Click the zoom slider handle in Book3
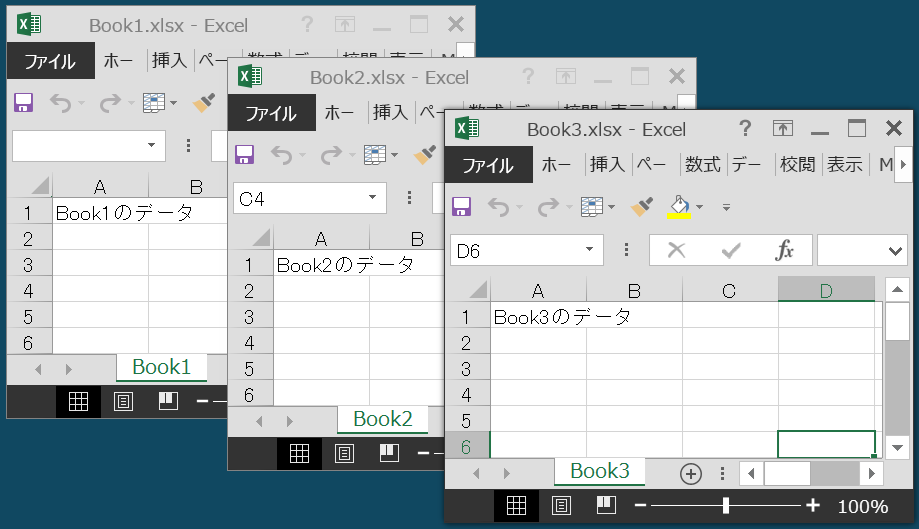The image size is (919, 529). point(726,505)
